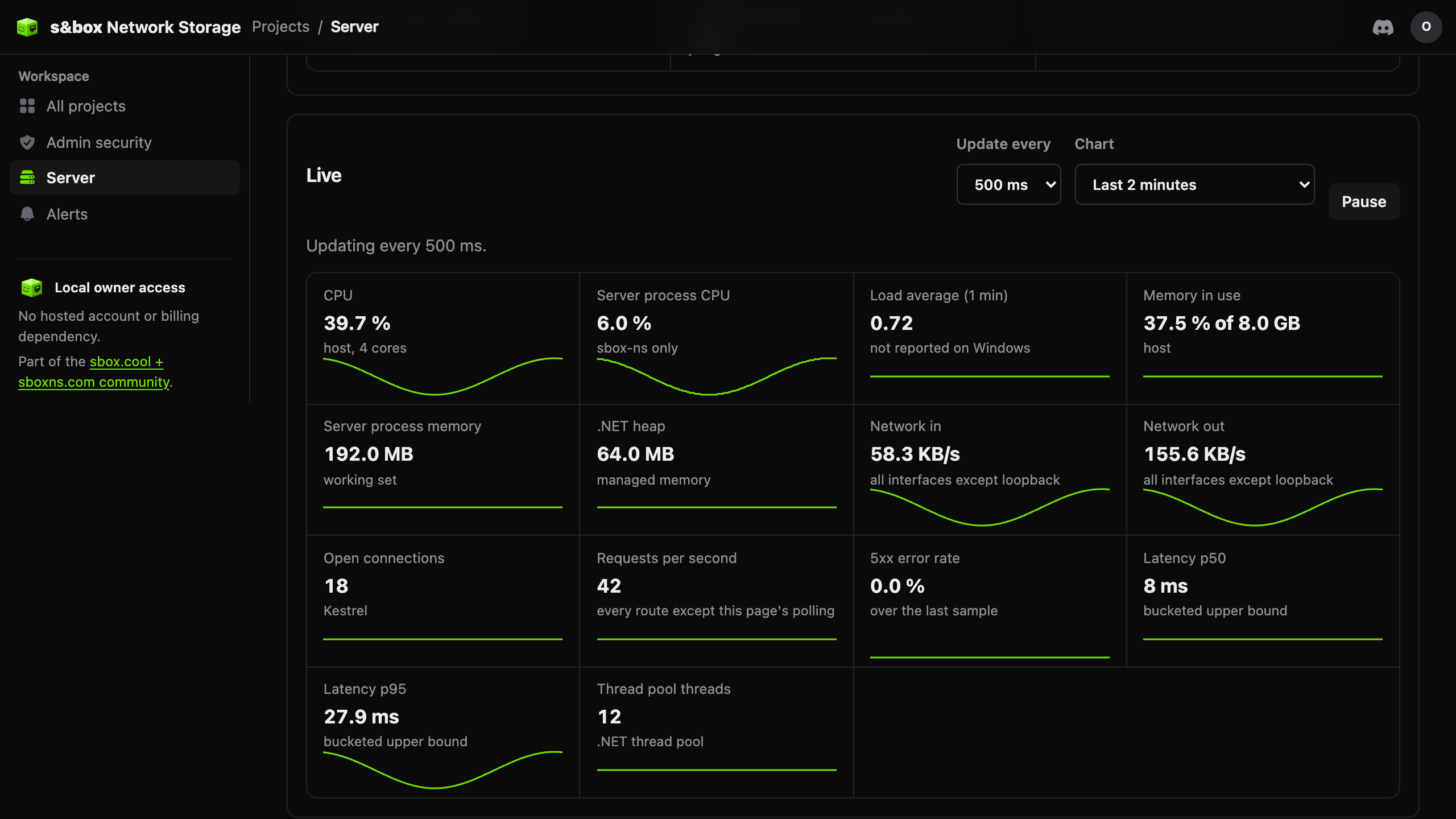Go to All projects in sidebar
Viewport: 1456px width, 819px height.
point(125,106)
